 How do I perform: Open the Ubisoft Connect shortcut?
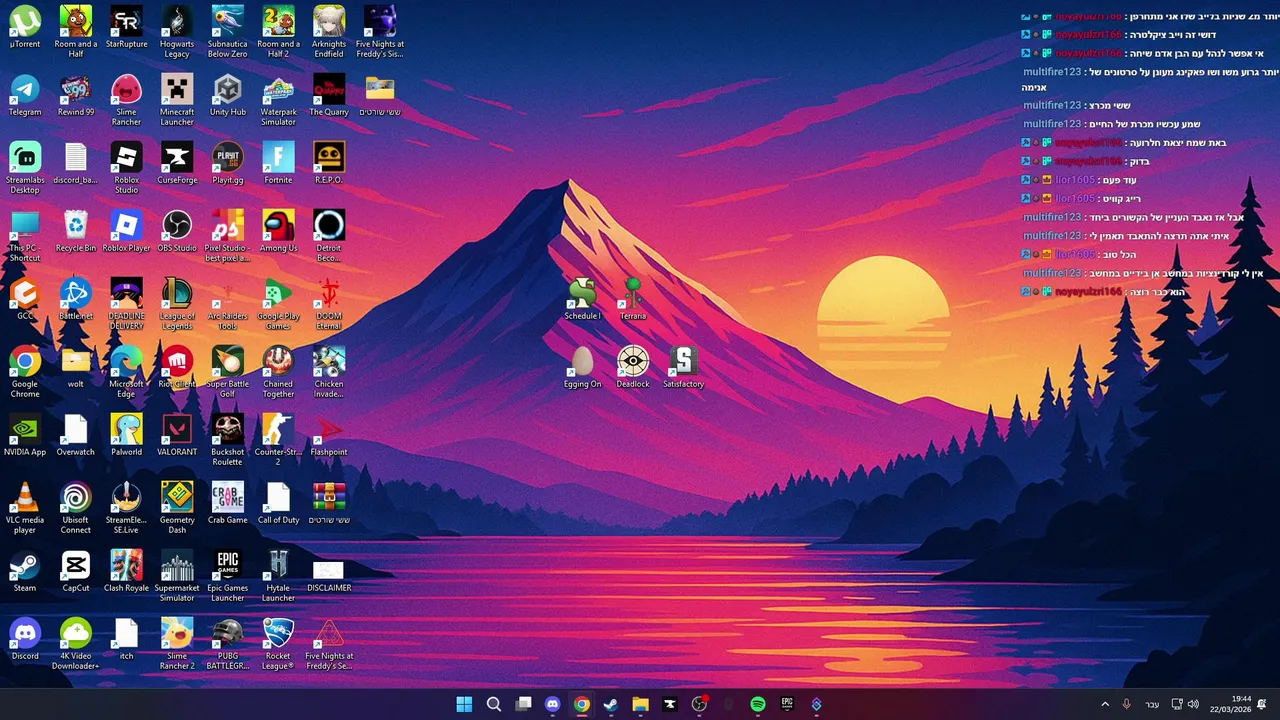tap(76, 508)
